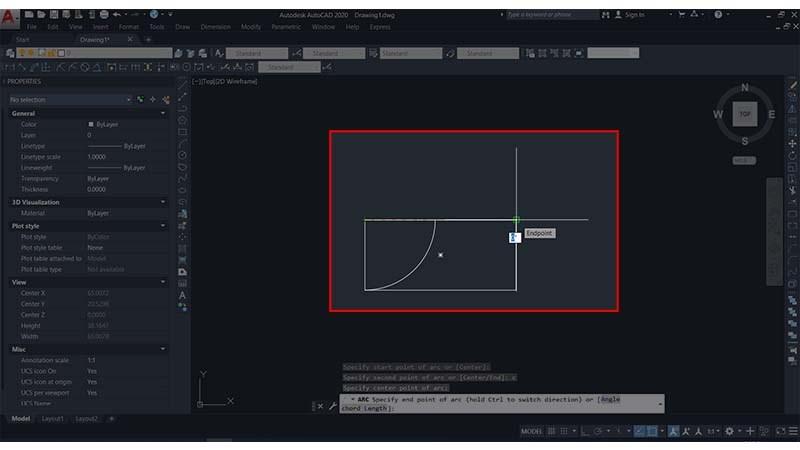Click the search binoculars icon
This screenshot has width=800, height=450.
pyautogui.click(x=606, y=15)
